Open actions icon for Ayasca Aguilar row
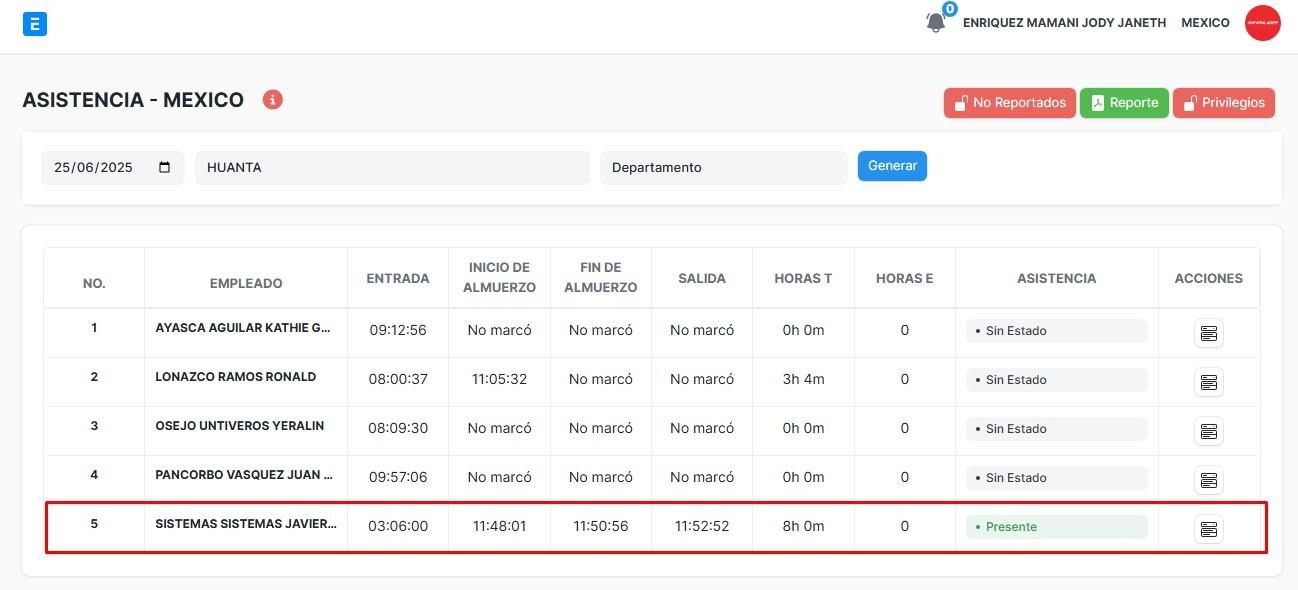The image size is (1298, 590). 1208,333
